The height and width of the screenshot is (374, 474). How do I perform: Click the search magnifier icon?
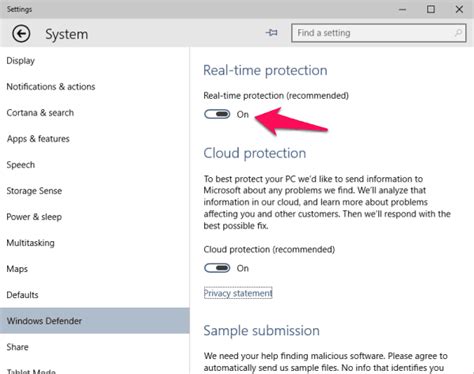coord(458,33)
